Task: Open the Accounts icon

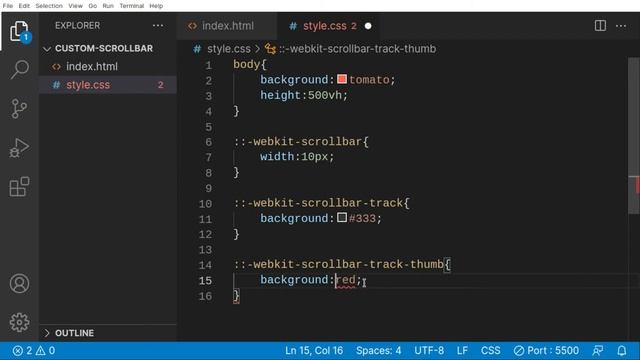Action: coord(19,284)
